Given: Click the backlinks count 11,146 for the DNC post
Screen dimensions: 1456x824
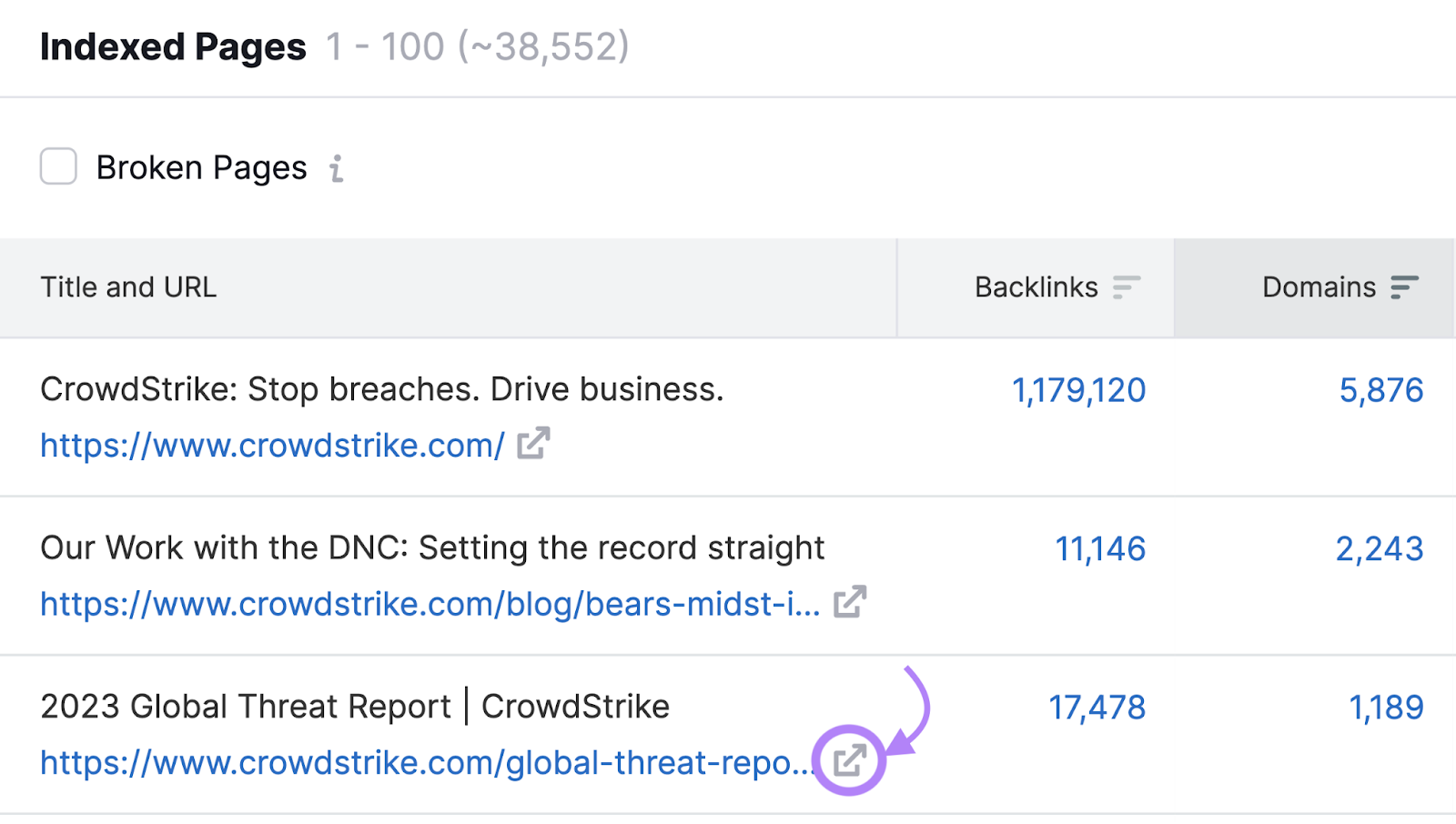Looking at the screenshot, I should pyautogui.click(x=1101, y=548).
